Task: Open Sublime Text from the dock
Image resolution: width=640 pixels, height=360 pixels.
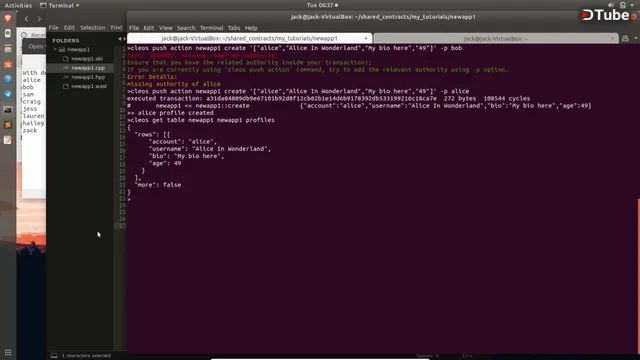Action: click(x=8, y=125)
